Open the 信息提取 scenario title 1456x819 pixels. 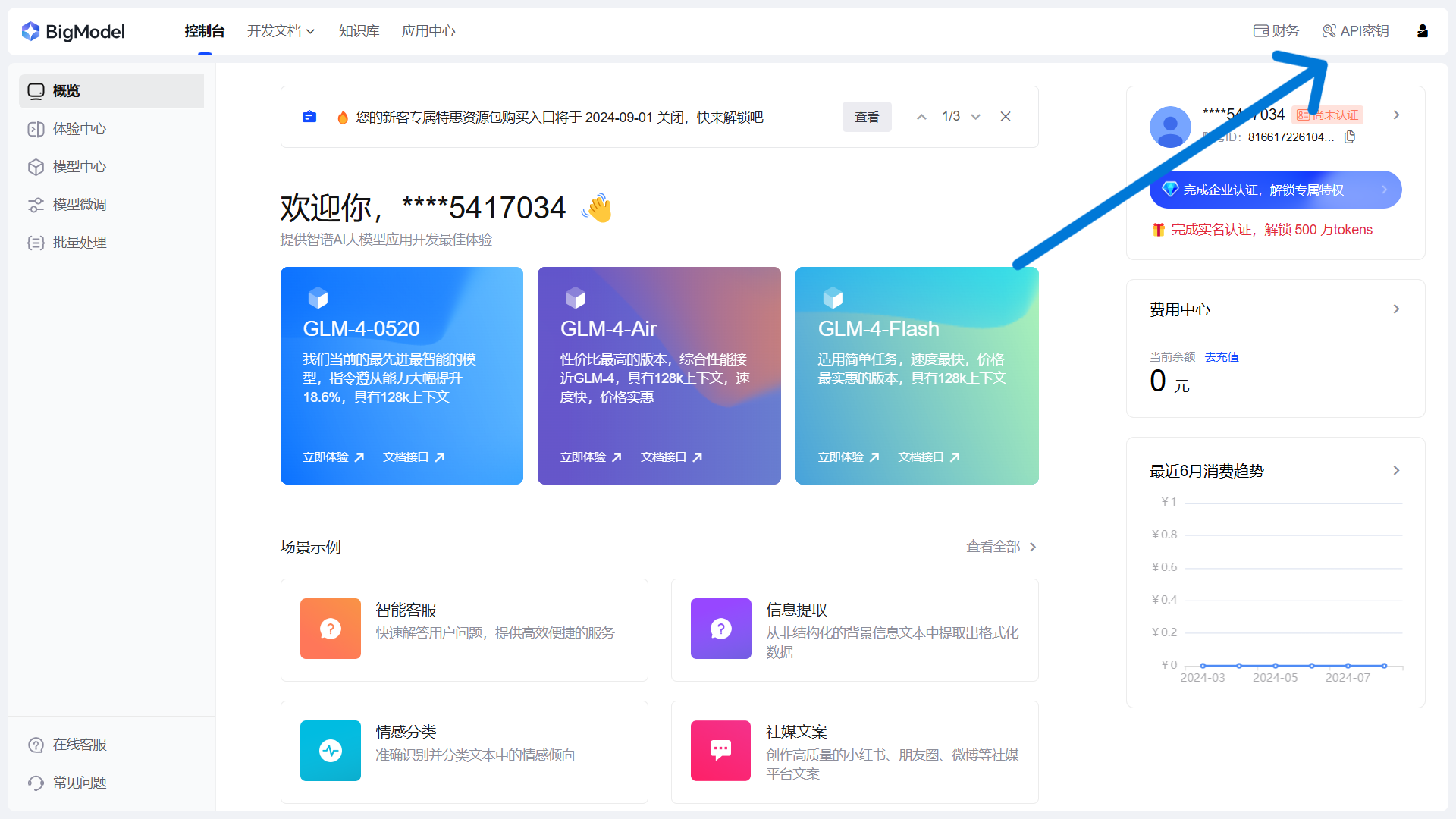(796, 610)
